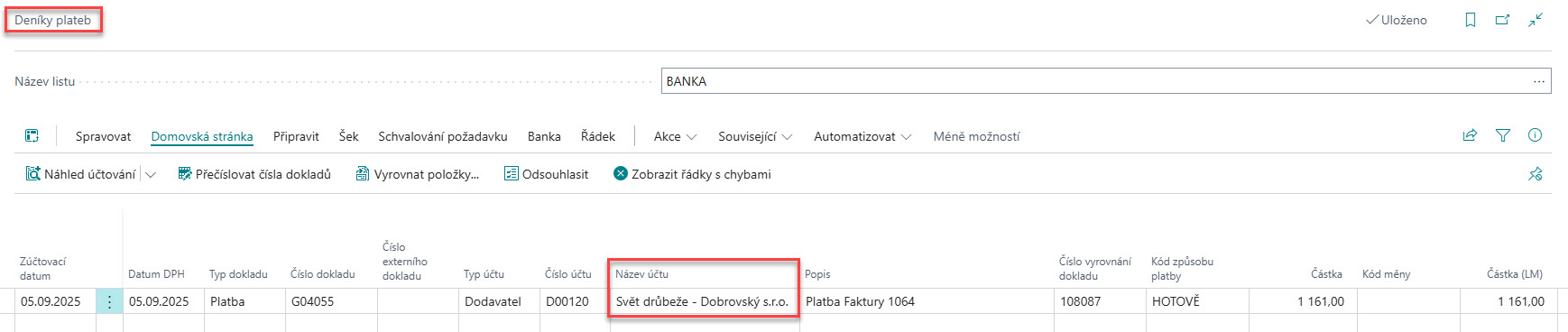Click Kód způsobu platby column header
Screen dimensions: 1568x332
(1182, 269)
